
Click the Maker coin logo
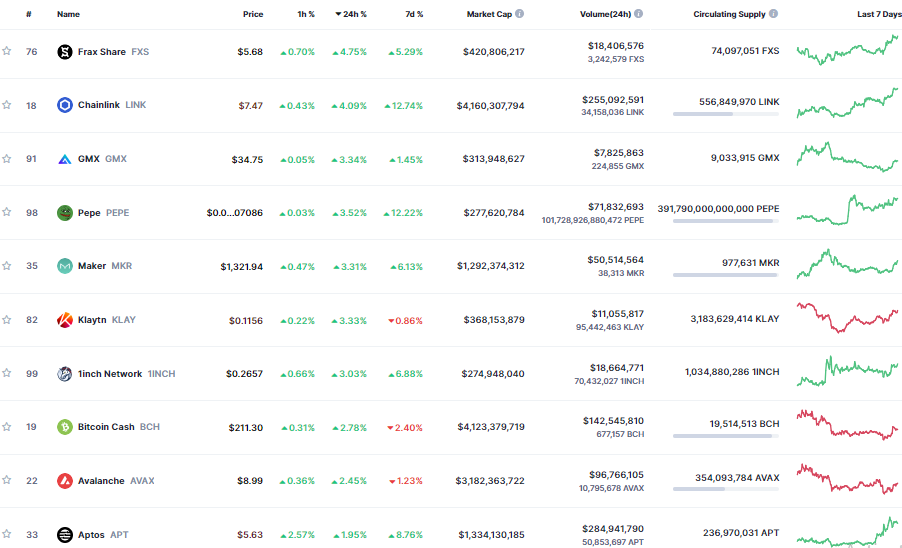point(65,266)
